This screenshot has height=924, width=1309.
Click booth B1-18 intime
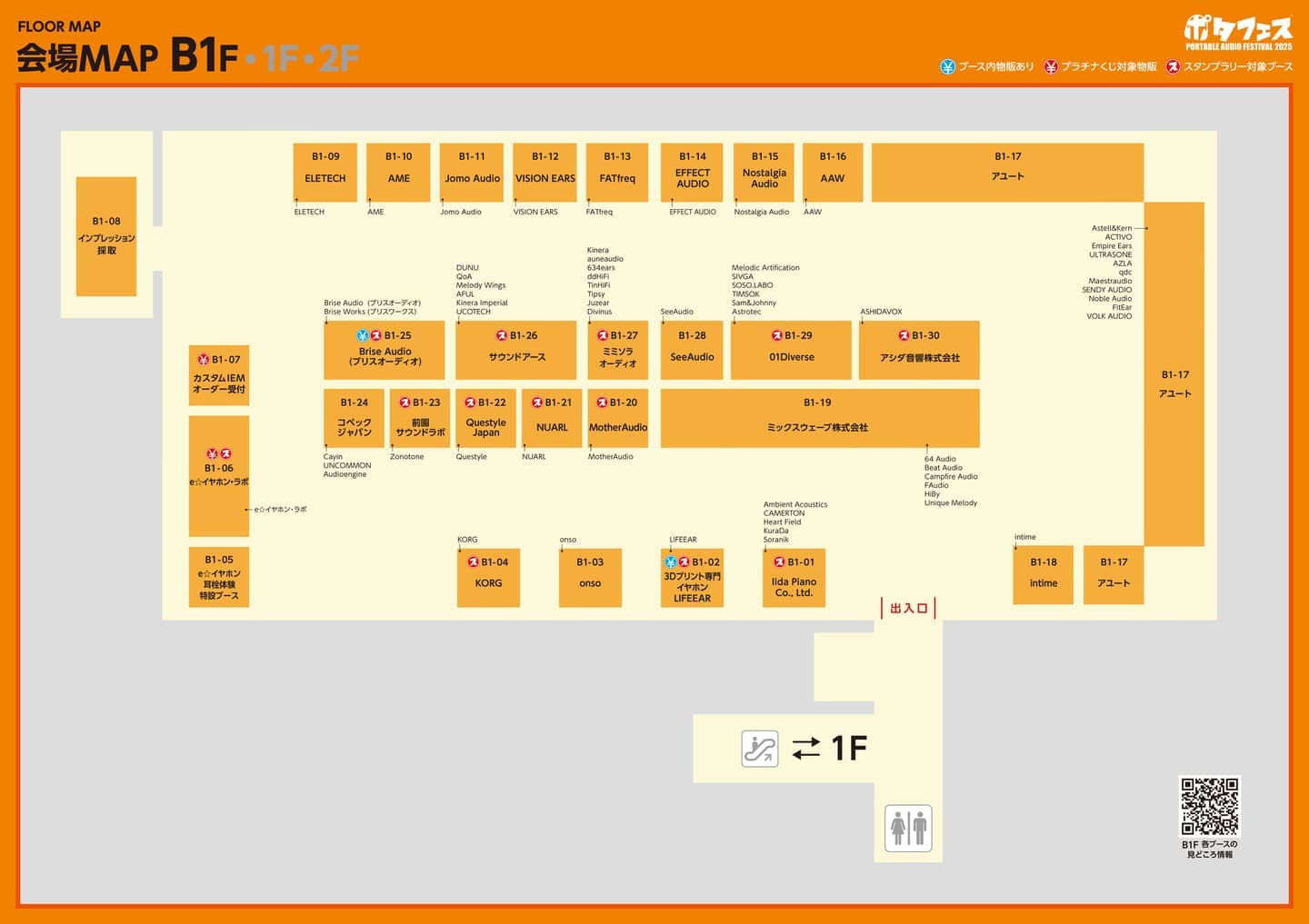click(x=1044, y=574)
